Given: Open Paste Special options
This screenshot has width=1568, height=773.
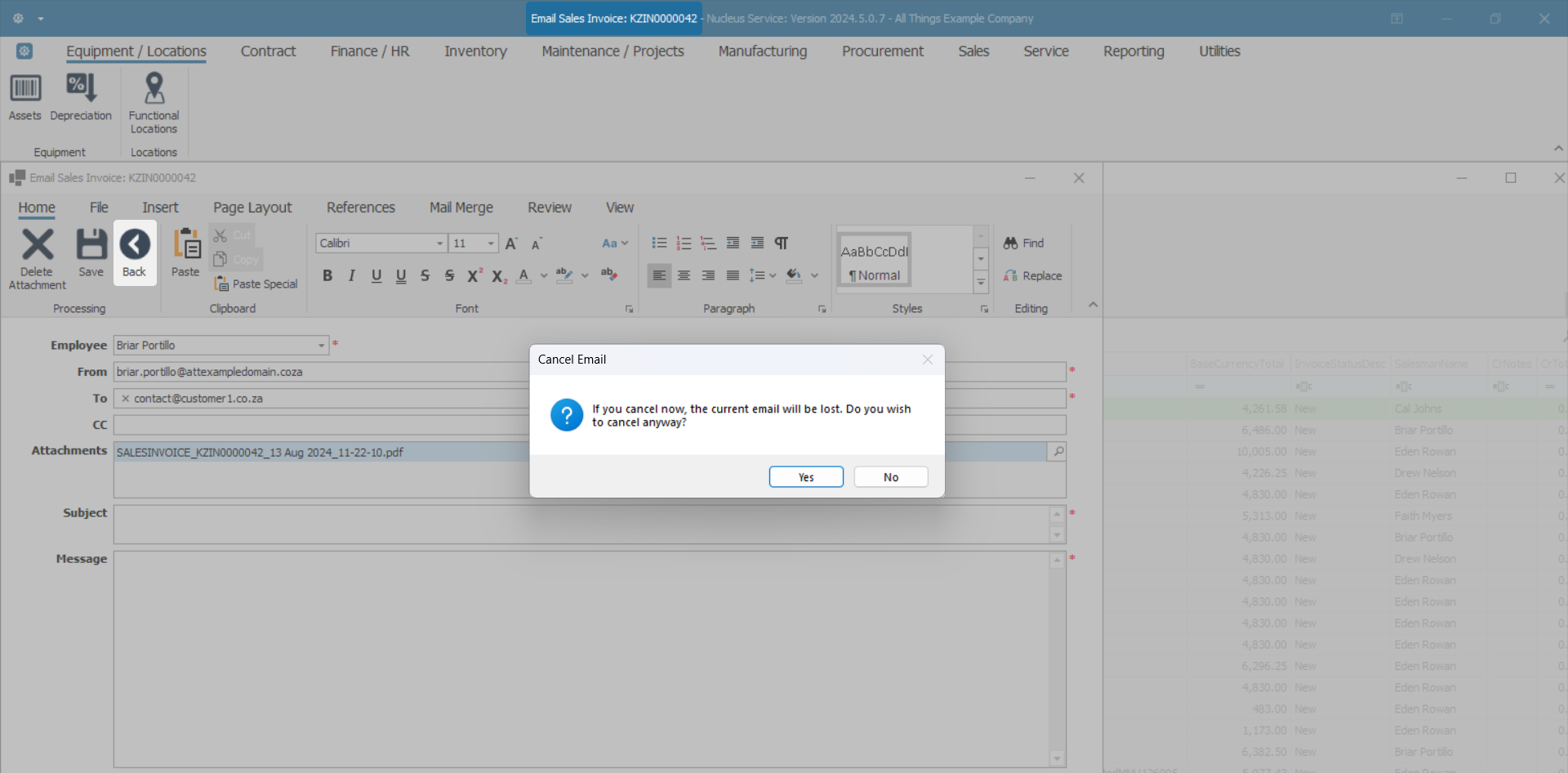Looking at the screenshot, I should (256, 284).
